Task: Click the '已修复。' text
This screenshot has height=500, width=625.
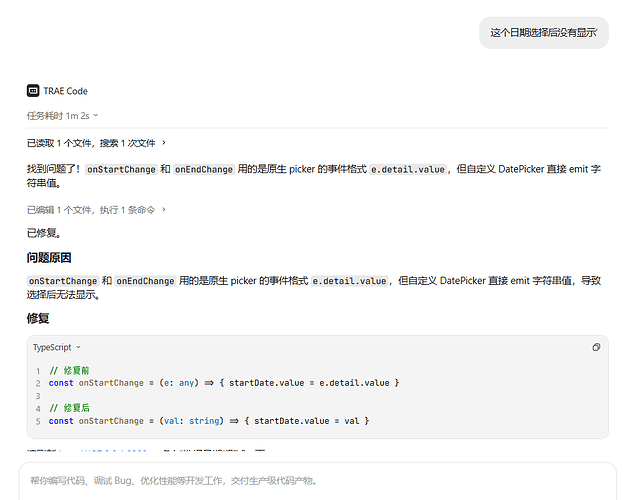Action: pyautogui.click(x=44, y=233)
